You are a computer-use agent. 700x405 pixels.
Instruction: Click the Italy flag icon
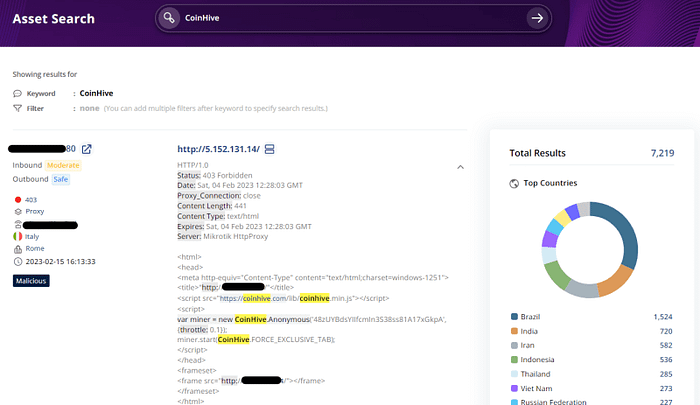click(x=18, y=236)
